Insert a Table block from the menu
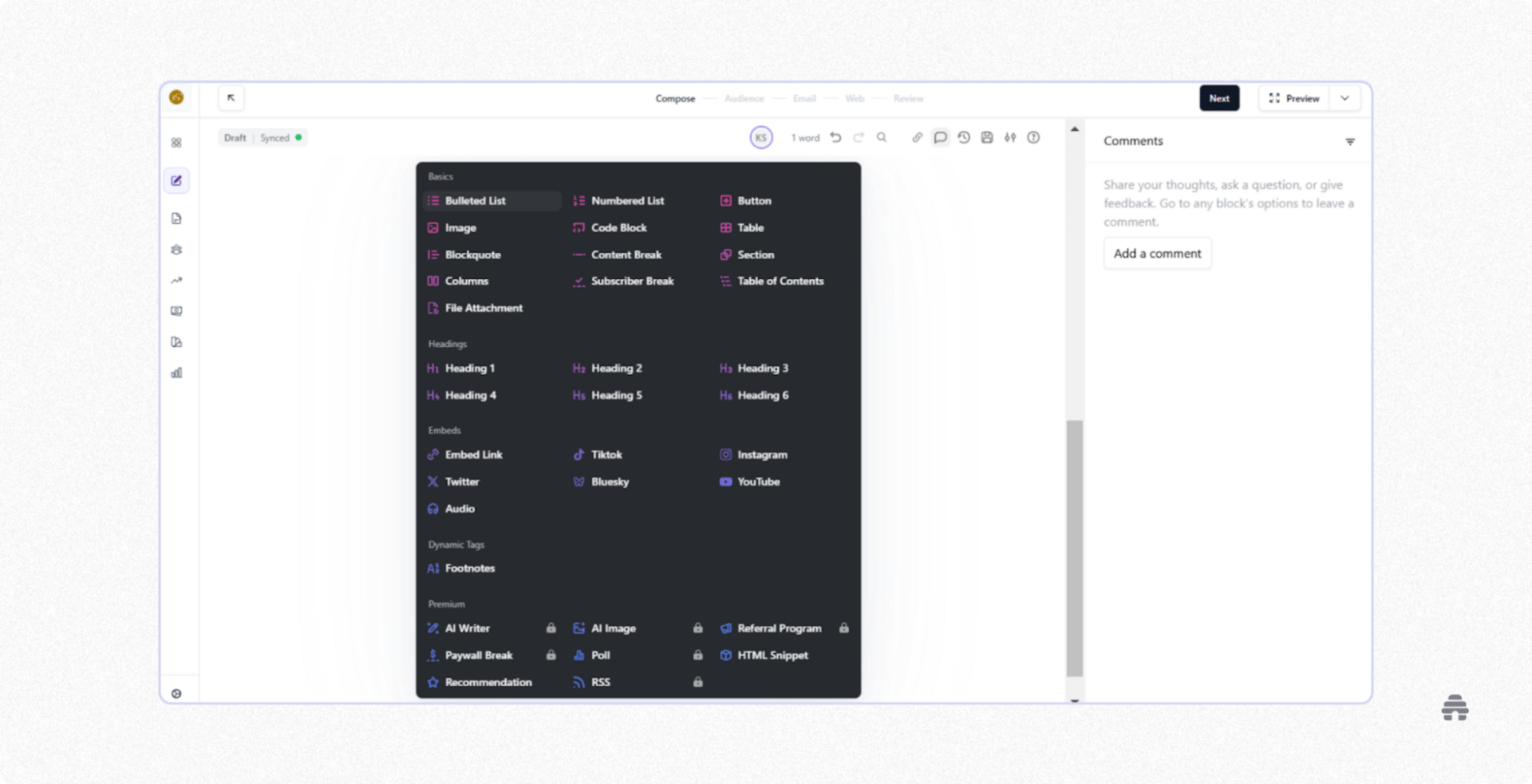1532x784 pixels. (x=751, y=227)
